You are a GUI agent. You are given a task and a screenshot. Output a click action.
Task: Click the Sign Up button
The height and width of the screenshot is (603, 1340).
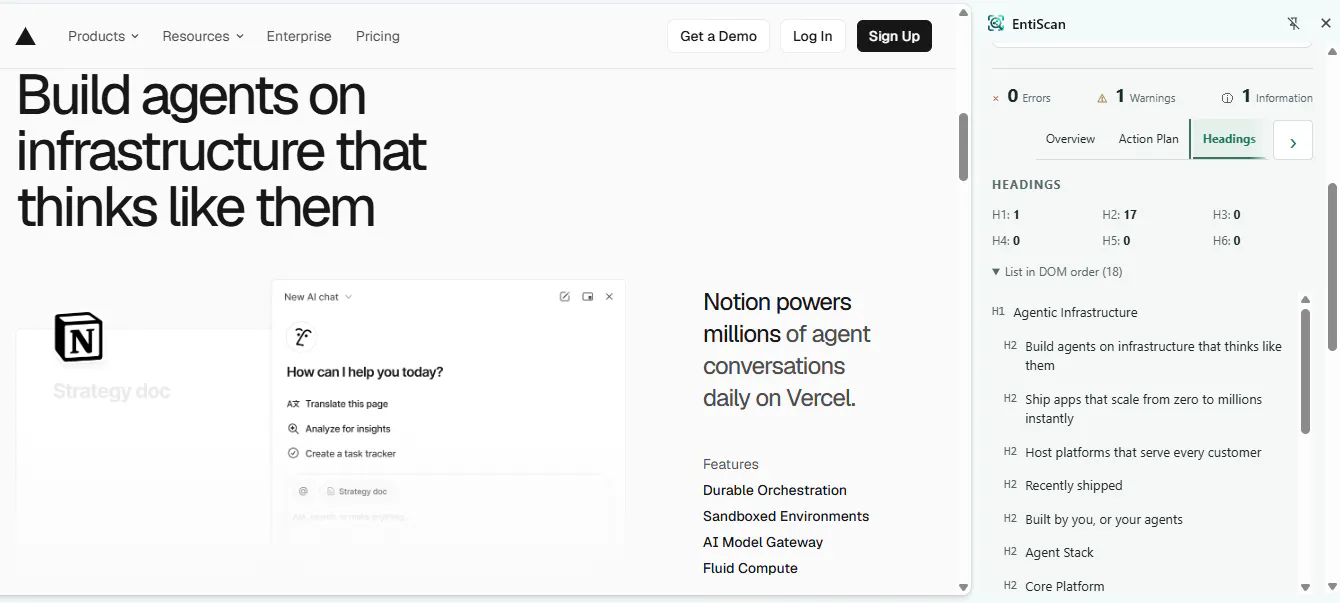[x=894, y=36]
